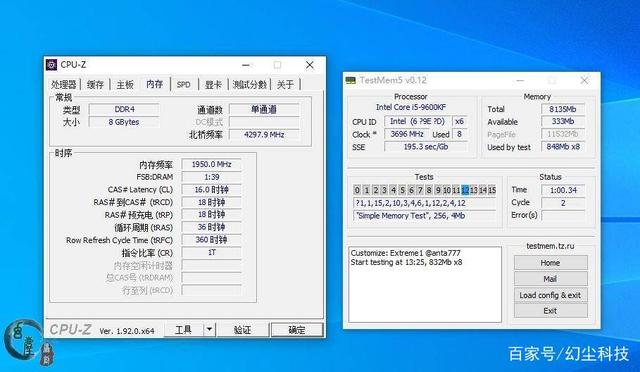
Task: Click the empty Error(s) field
Action: [563, 215]
